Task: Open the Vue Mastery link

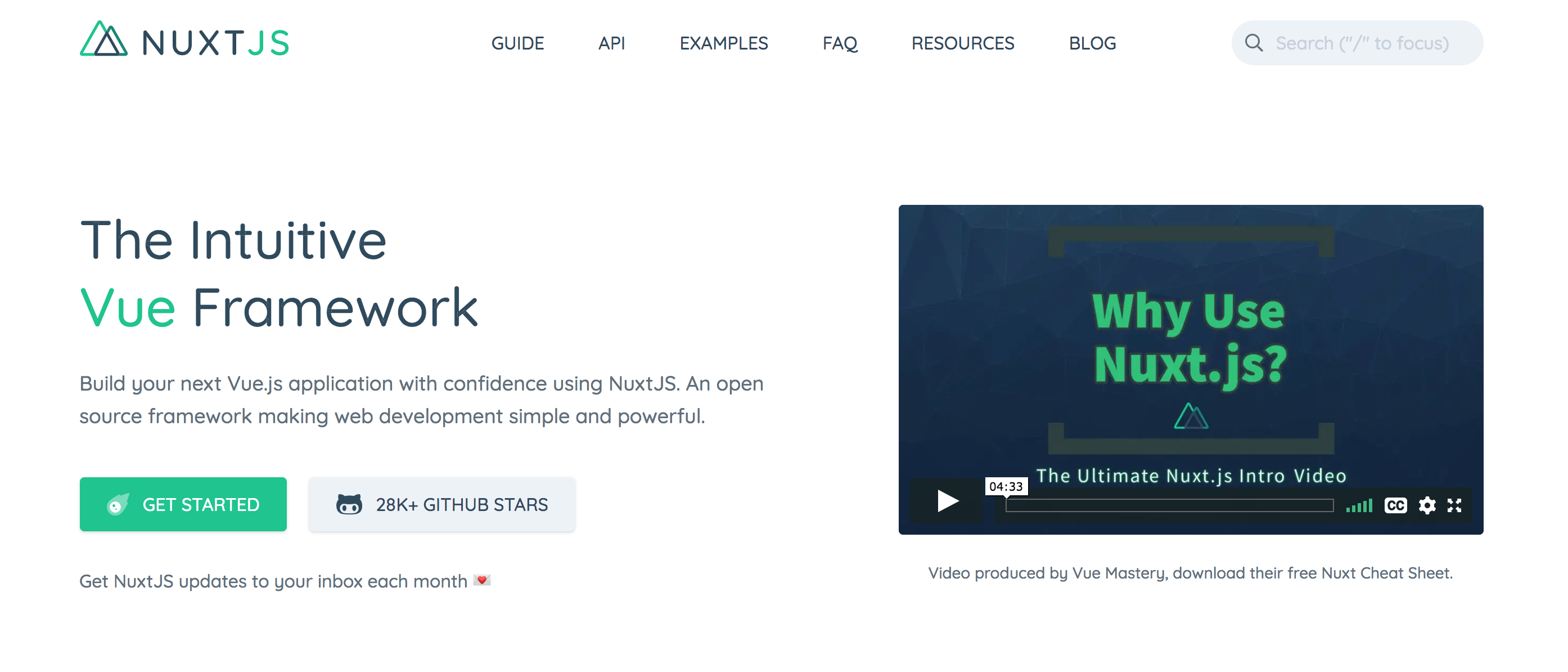Action: [x=1119, y=574]
